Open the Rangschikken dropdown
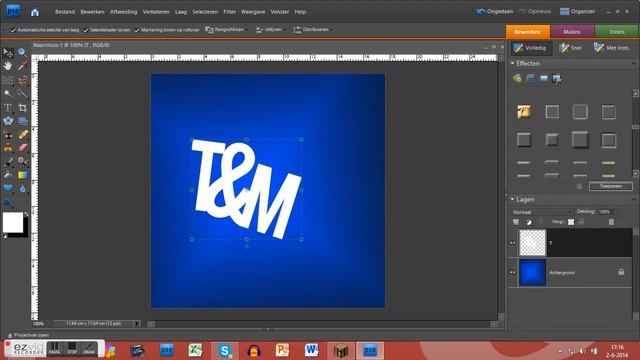Screen dimensions: 640x360 (x=226, y=30)
